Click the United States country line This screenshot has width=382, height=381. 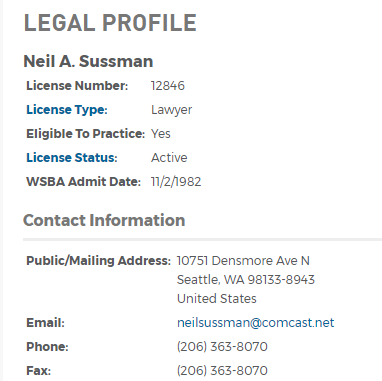[217, 299]
